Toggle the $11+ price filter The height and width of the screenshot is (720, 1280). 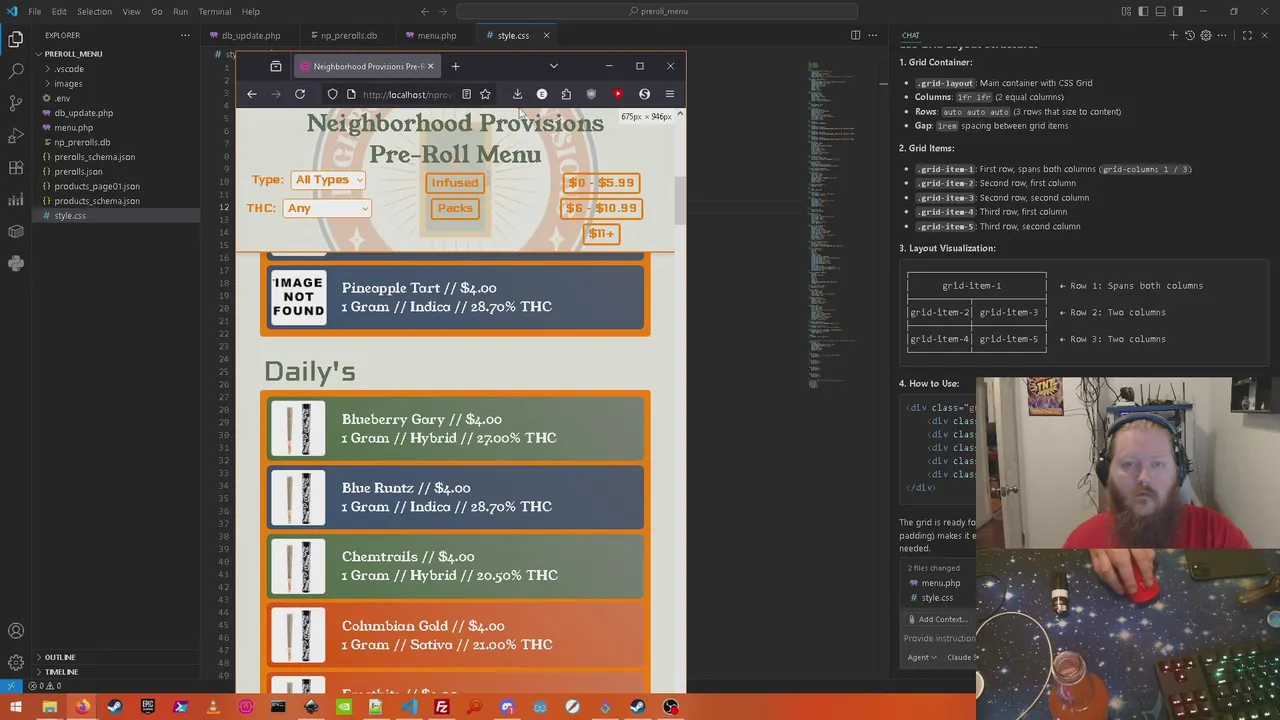601,234
